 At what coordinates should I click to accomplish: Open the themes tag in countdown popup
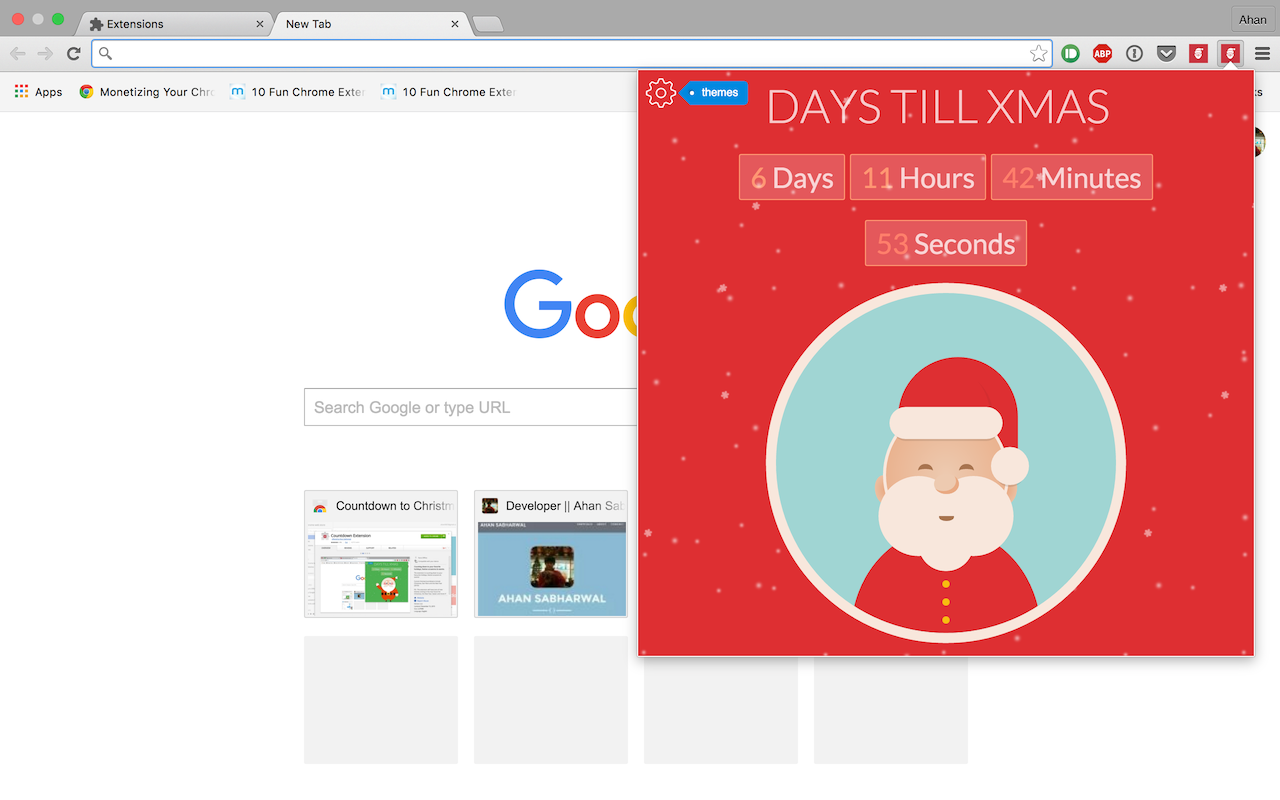(x=714, y=93)
